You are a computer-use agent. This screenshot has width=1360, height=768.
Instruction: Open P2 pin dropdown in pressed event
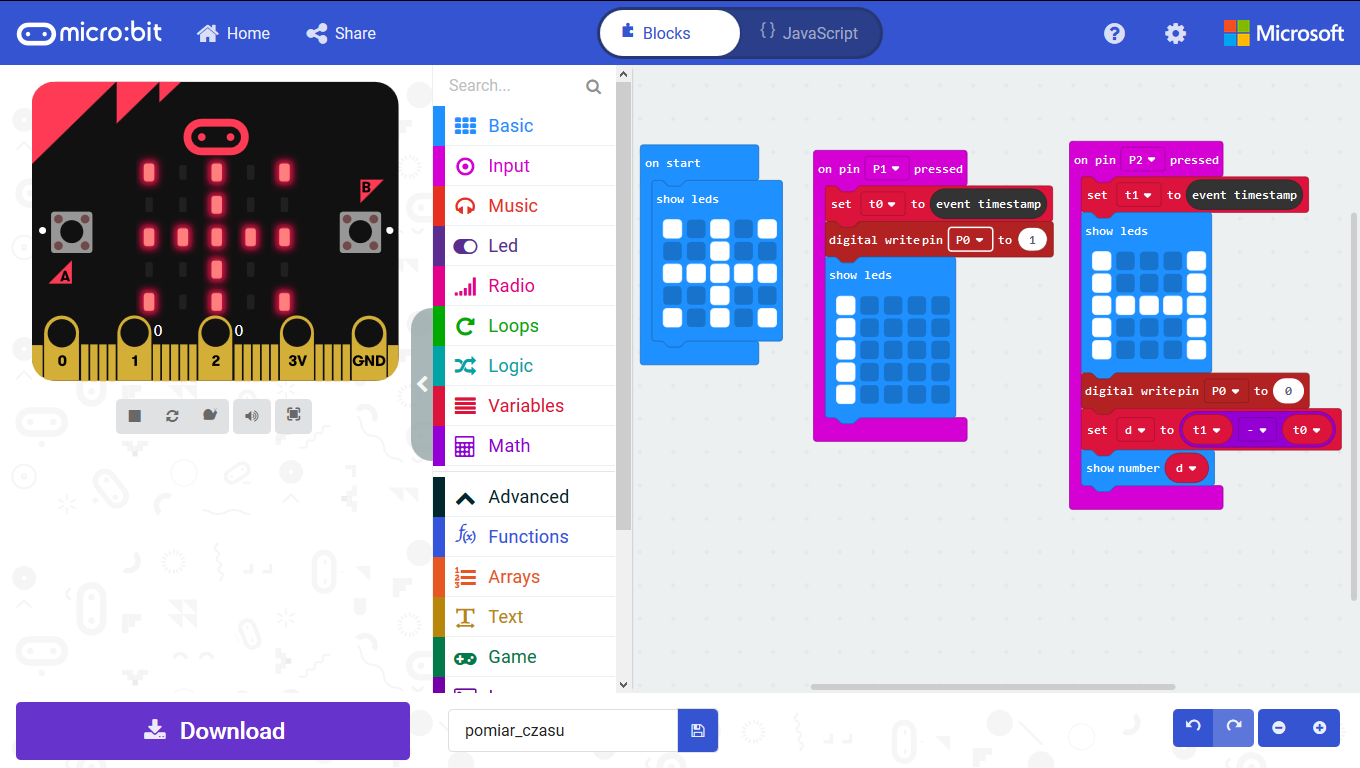click(x=1143, y=160)
